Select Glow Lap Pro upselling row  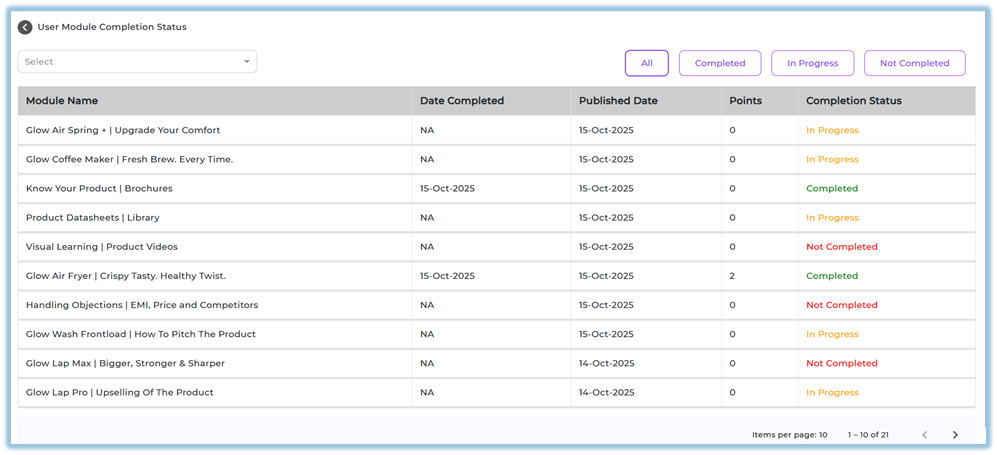[x=120, y=393]
